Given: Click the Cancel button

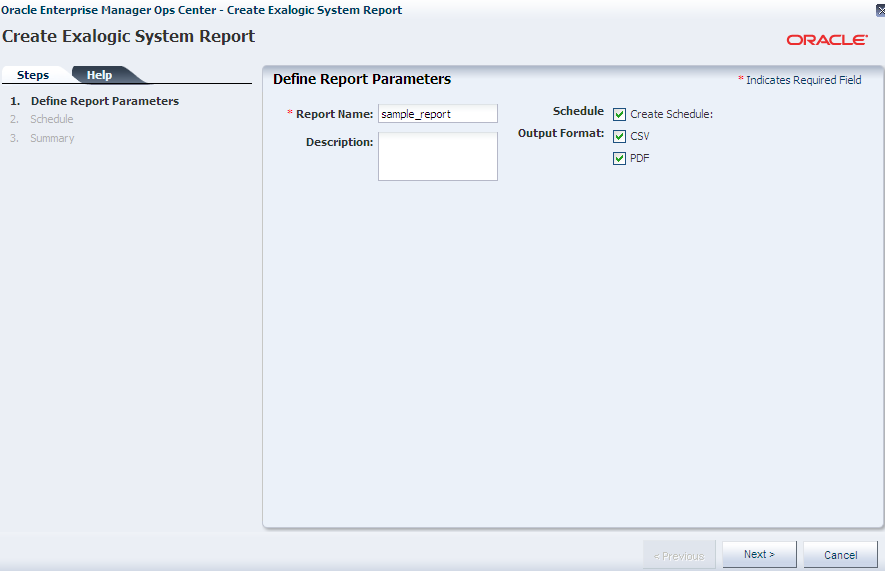Looking at the screenshot, I should [840, 555].
